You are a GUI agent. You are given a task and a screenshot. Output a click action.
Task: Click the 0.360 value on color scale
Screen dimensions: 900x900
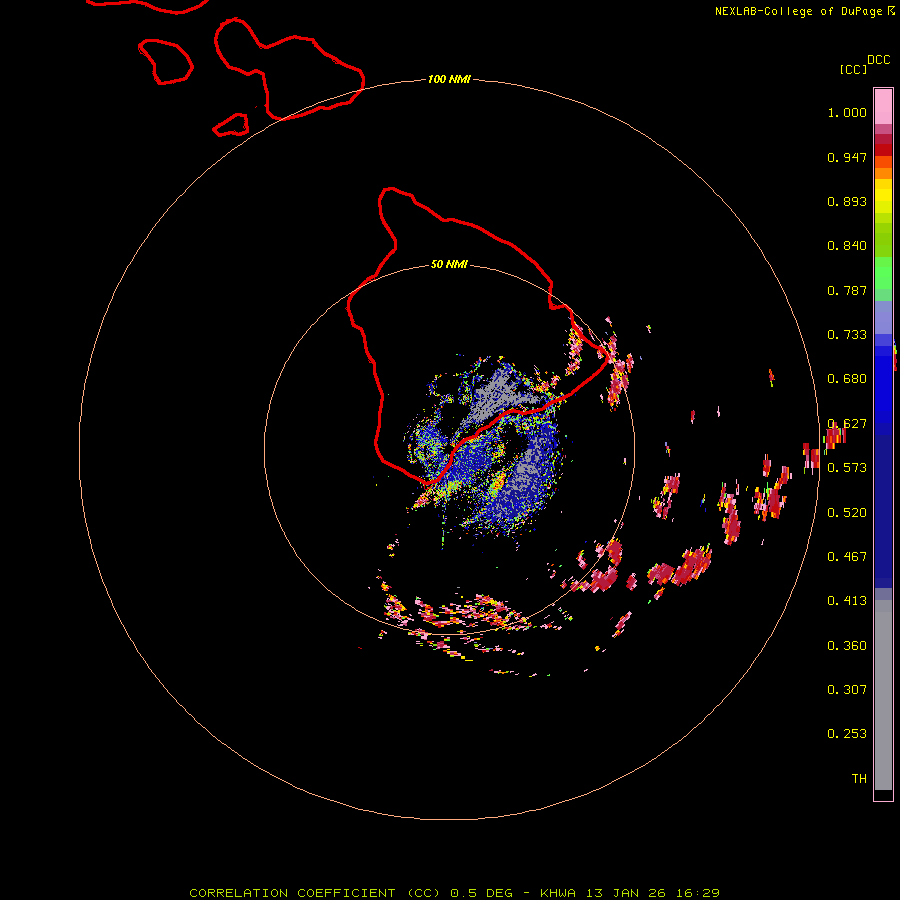(x=847, y=646)
